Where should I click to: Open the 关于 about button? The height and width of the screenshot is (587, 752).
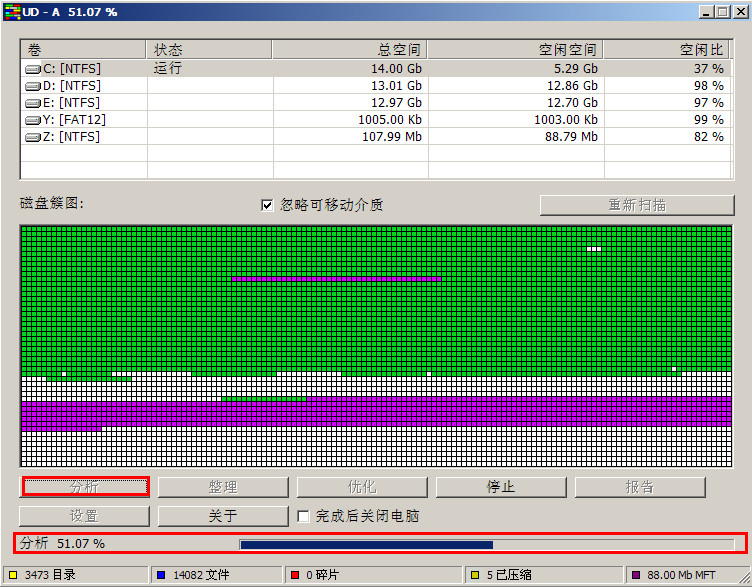[x=223, y=516]
